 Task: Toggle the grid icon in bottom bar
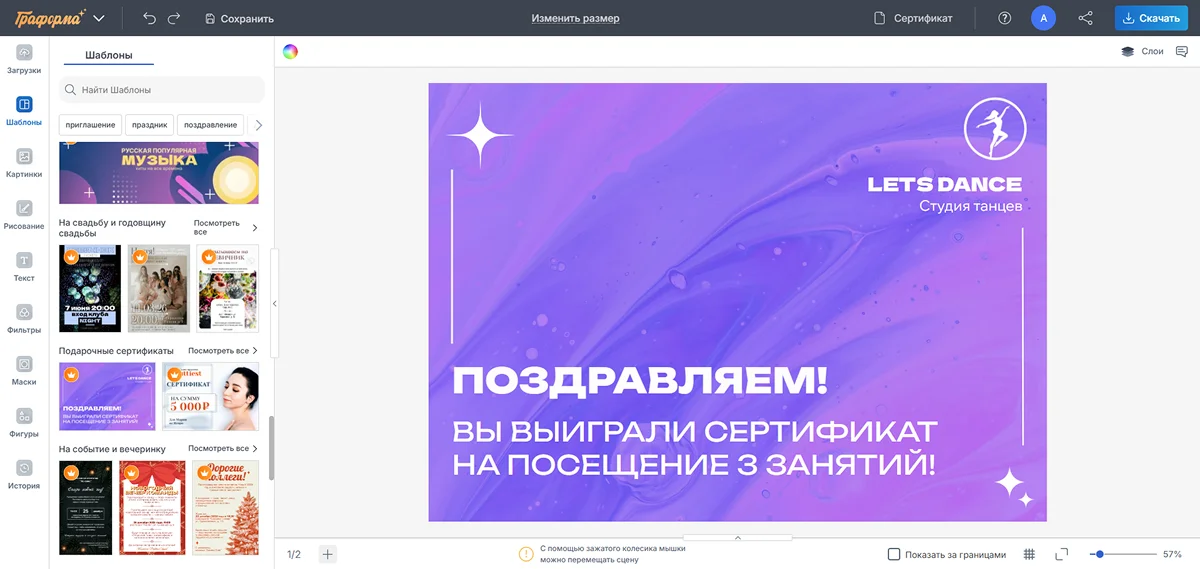pos(1029,554)
